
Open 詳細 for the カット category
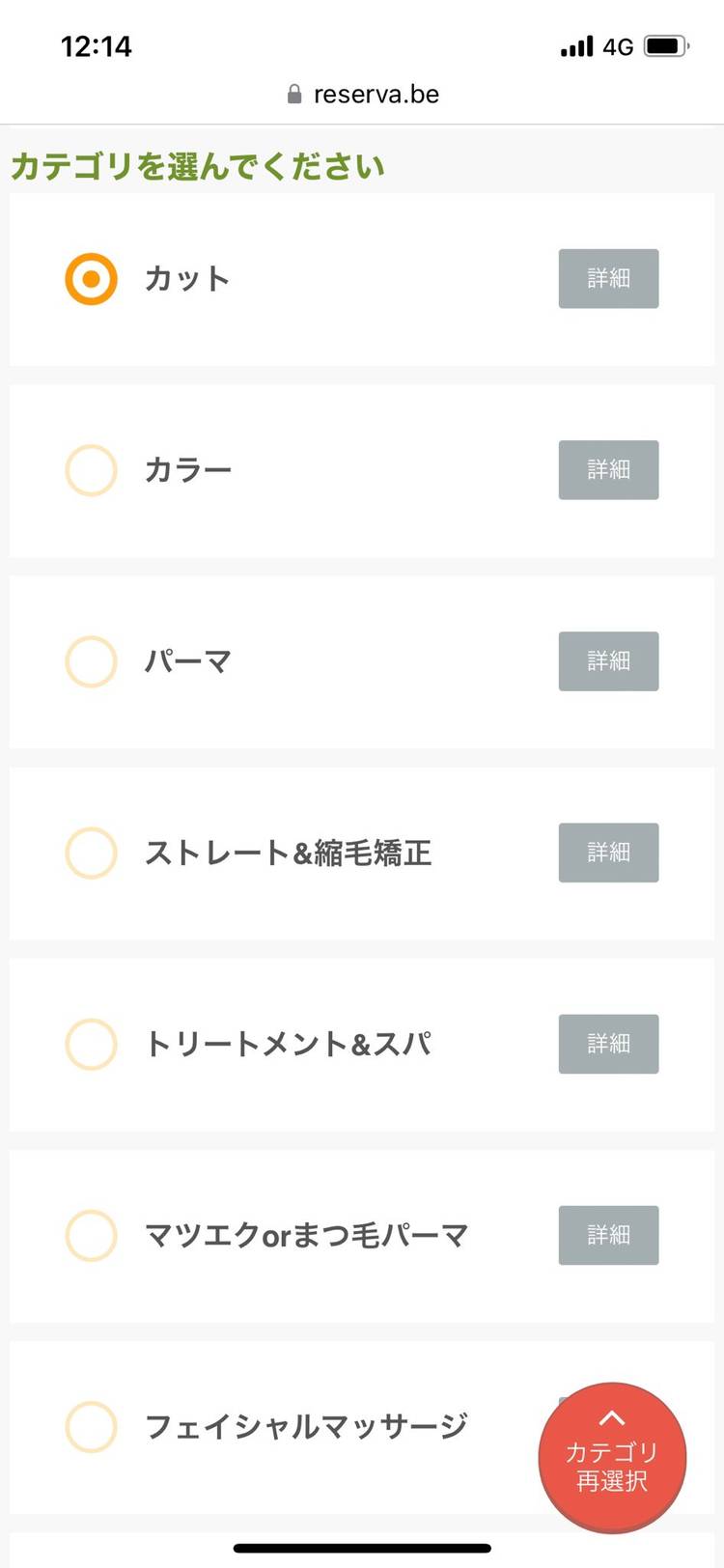pos(608,279)
